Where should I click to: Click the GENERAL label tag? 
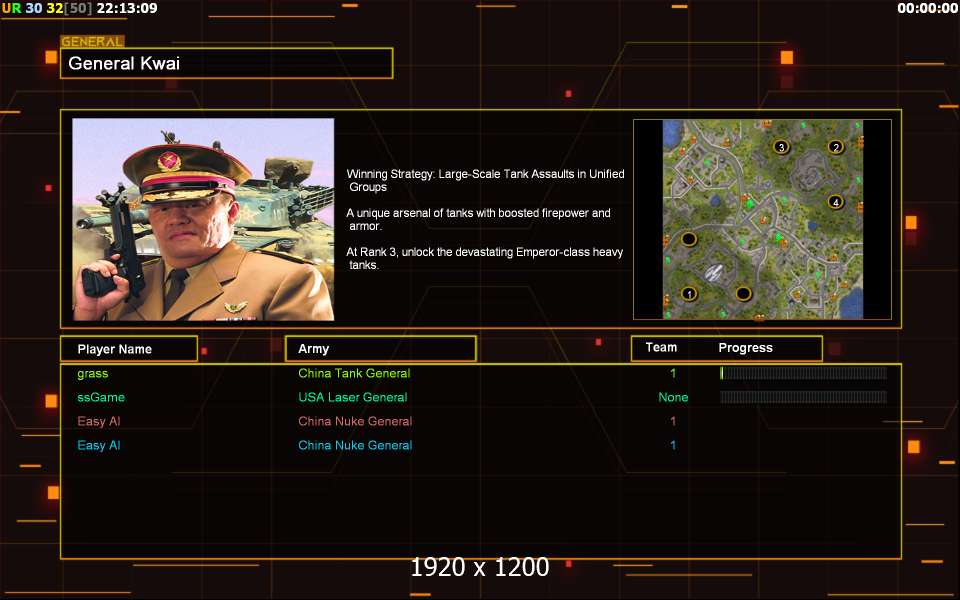tap(92, 42)
